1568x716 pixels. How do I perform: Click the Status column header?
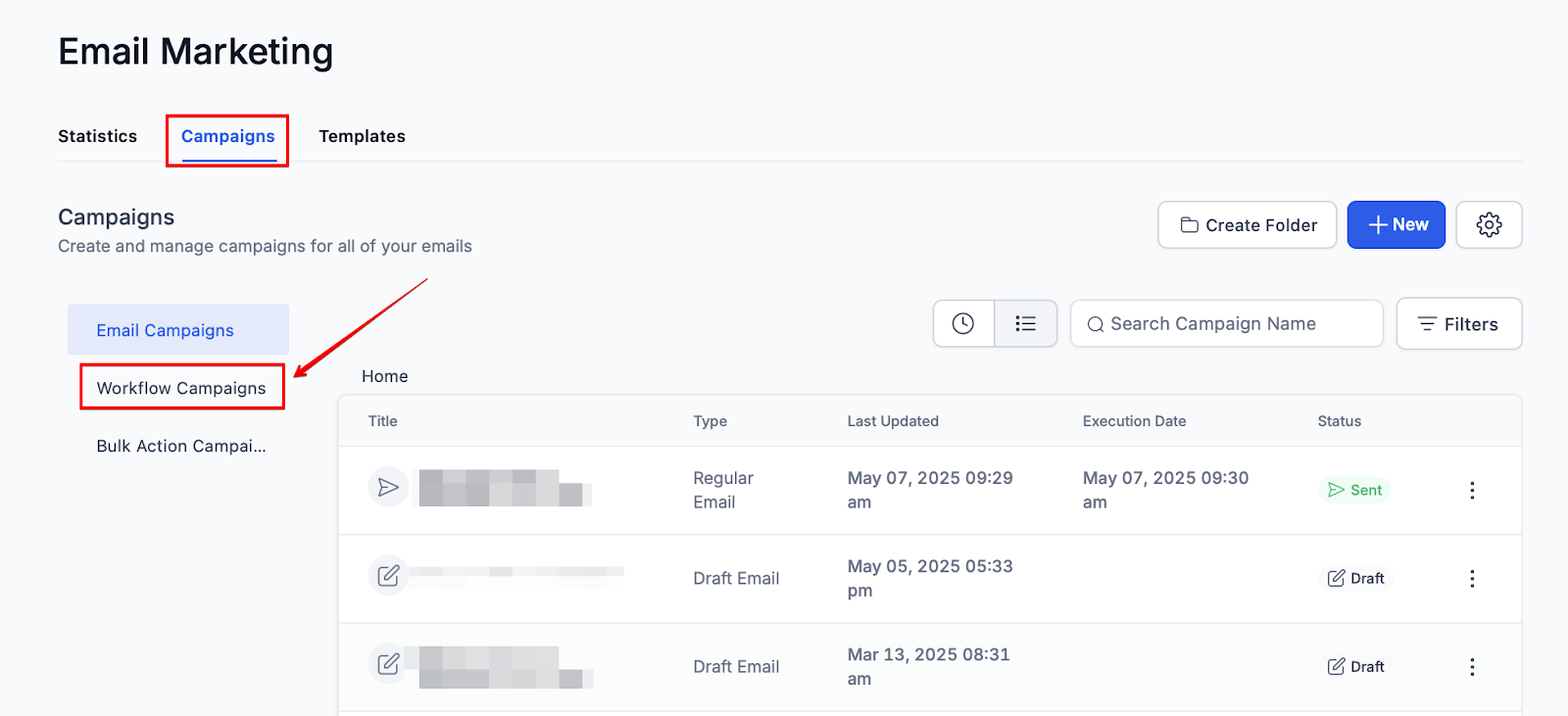click(1340, 421)
